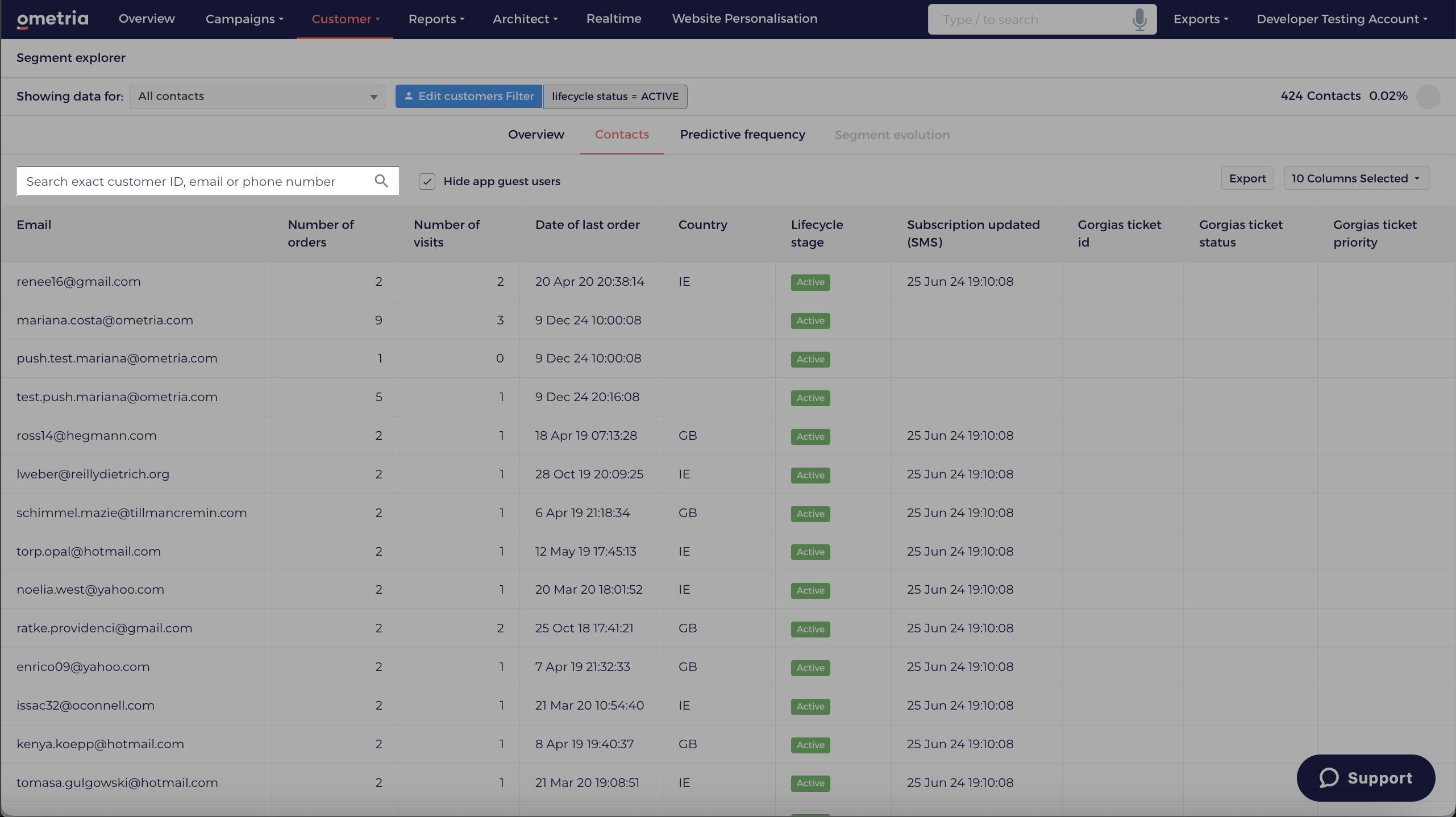The width and height of the screenshot is (1456, 817).
Task: Select issac32@oconnell.com email
Action: coord(85,706)
